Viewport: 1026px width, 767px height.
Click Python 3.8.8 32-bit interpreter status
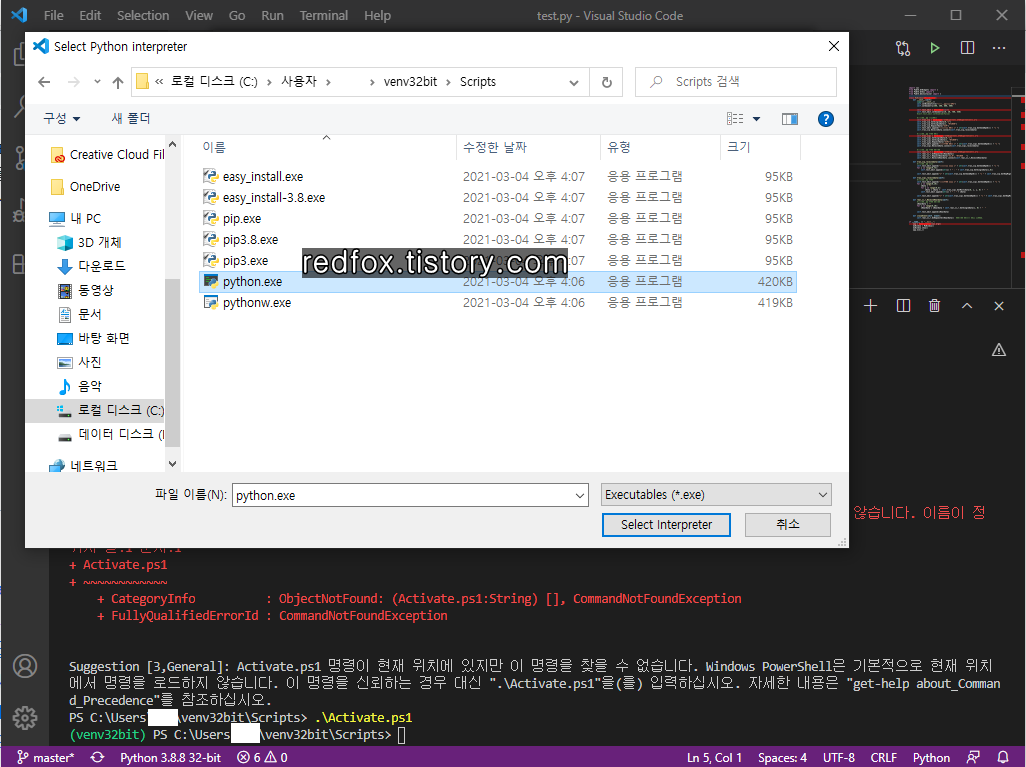[170, 757]
